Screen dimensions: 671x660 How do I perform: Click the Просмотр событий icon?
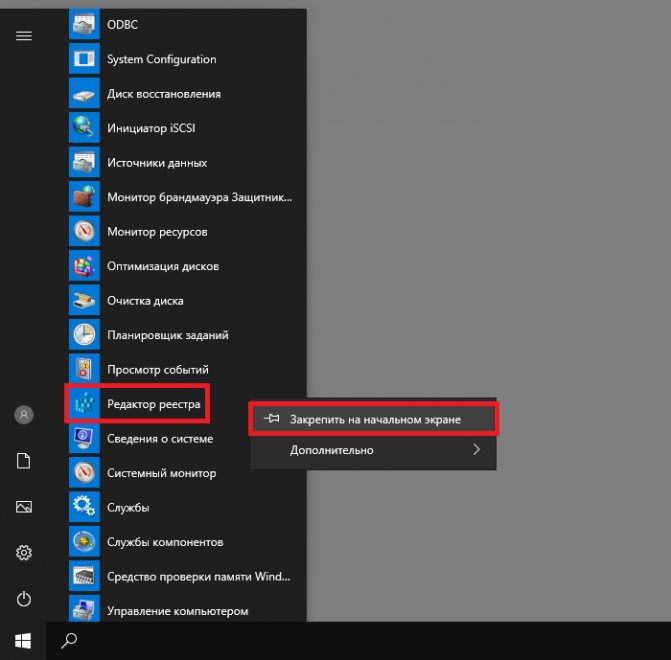pos(84,369)
